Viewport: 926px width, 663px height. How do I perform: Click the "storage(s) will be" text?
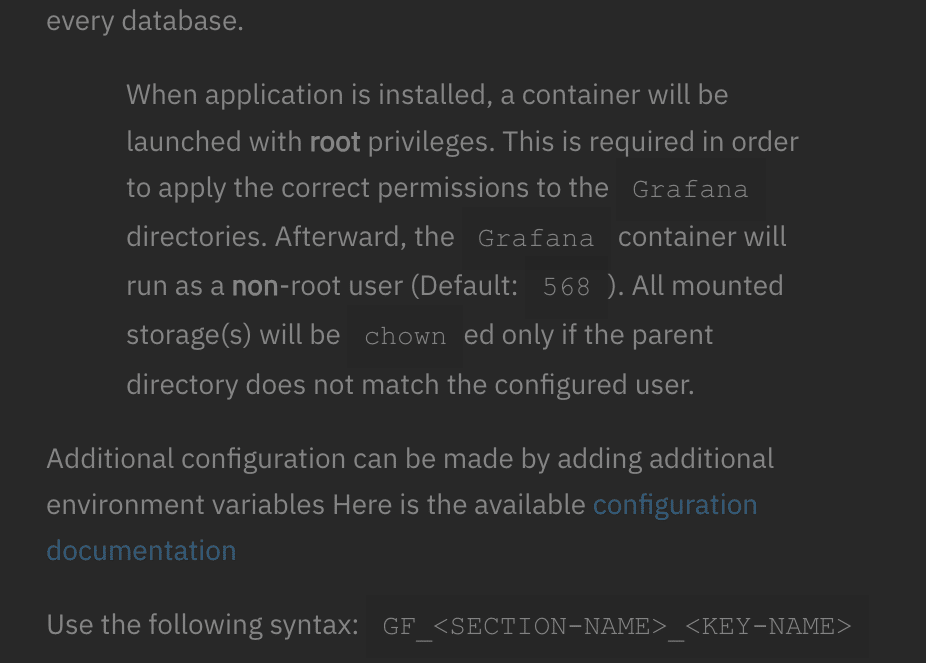[x=233, y=335]
